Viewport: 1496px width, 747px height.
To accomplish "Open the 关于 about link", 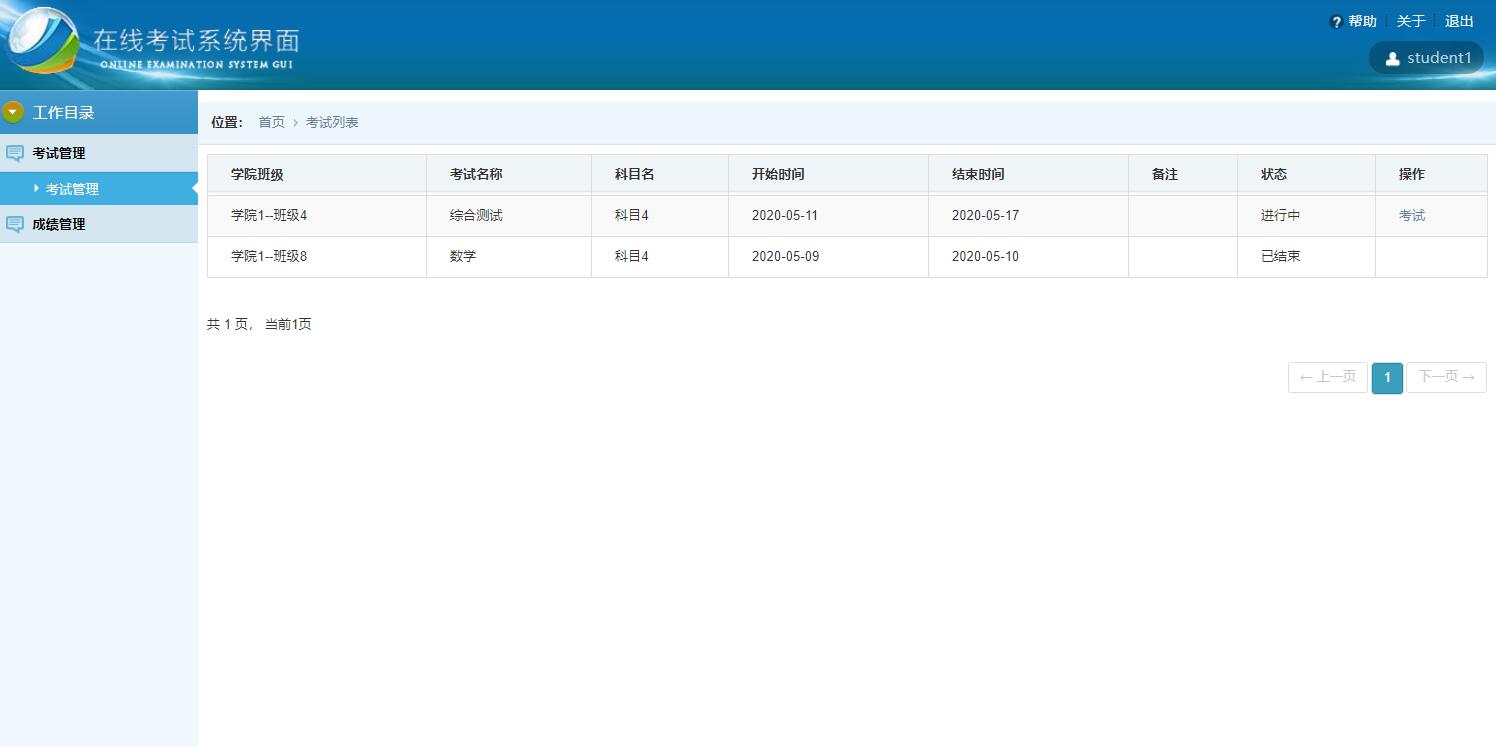I will 1411,21.
